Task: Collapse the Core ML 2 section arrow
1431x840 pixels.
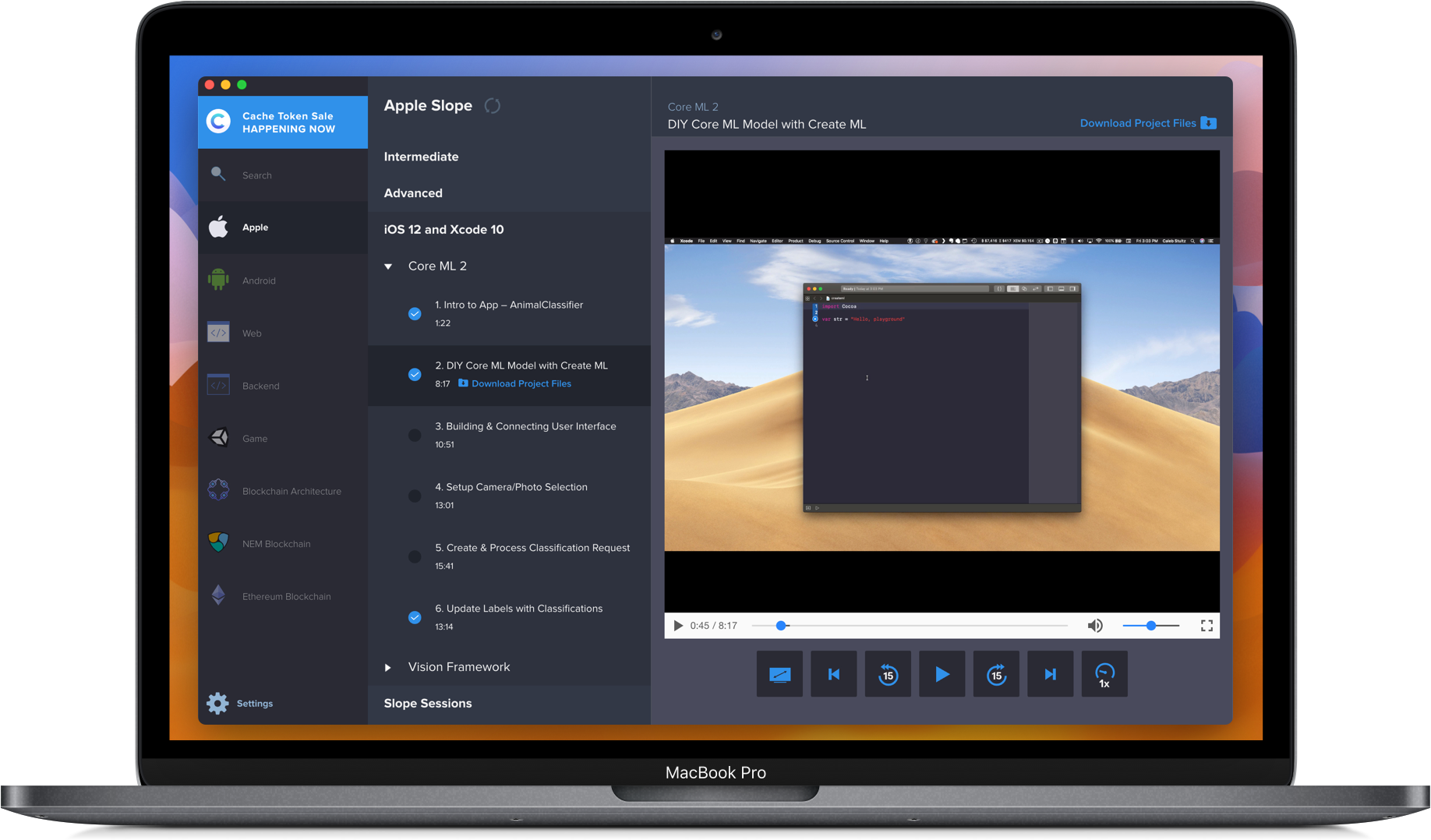Action: tap(388, 266)
